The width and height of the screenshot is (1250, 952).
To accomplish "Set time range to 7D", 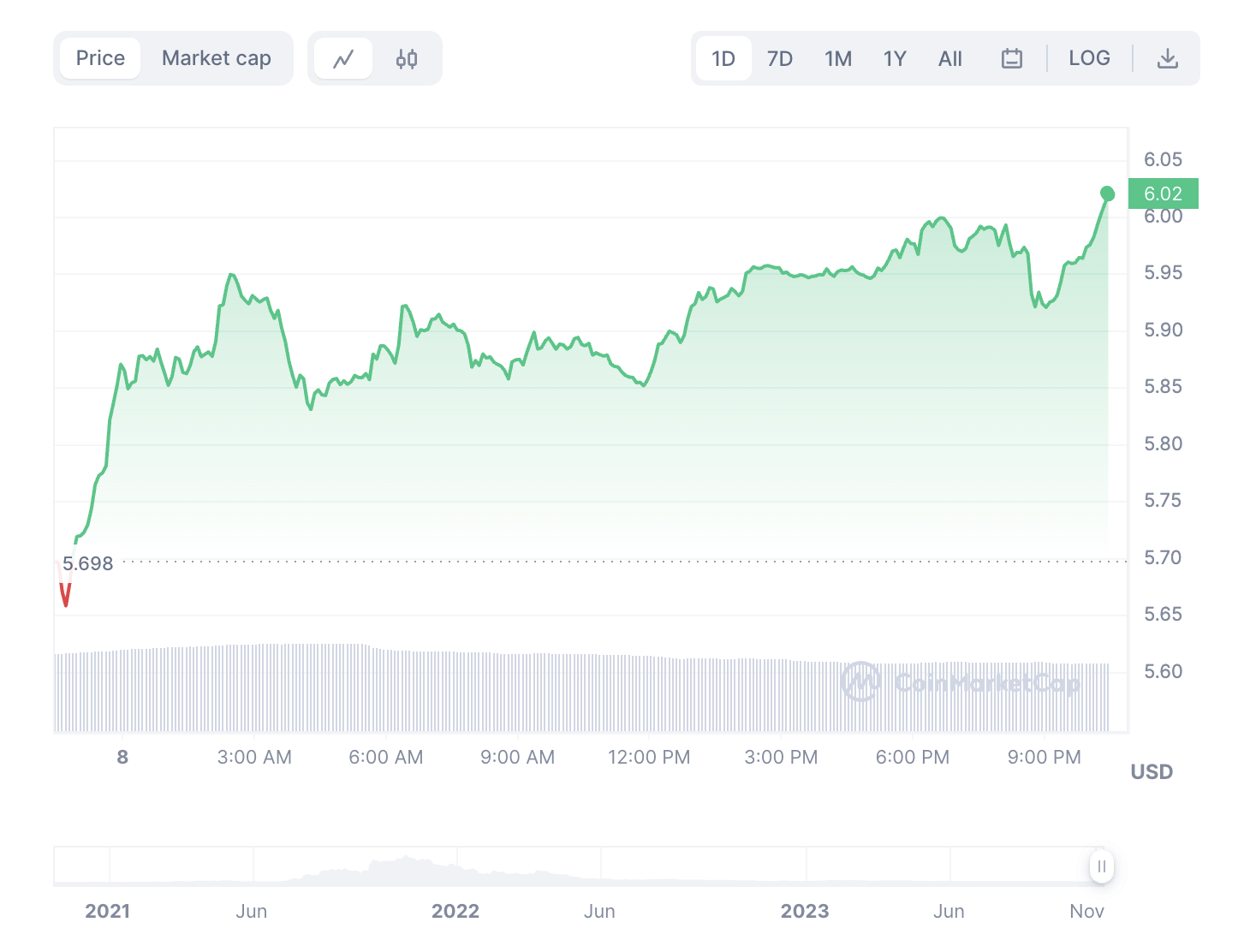I will click(x=779, y=59).
